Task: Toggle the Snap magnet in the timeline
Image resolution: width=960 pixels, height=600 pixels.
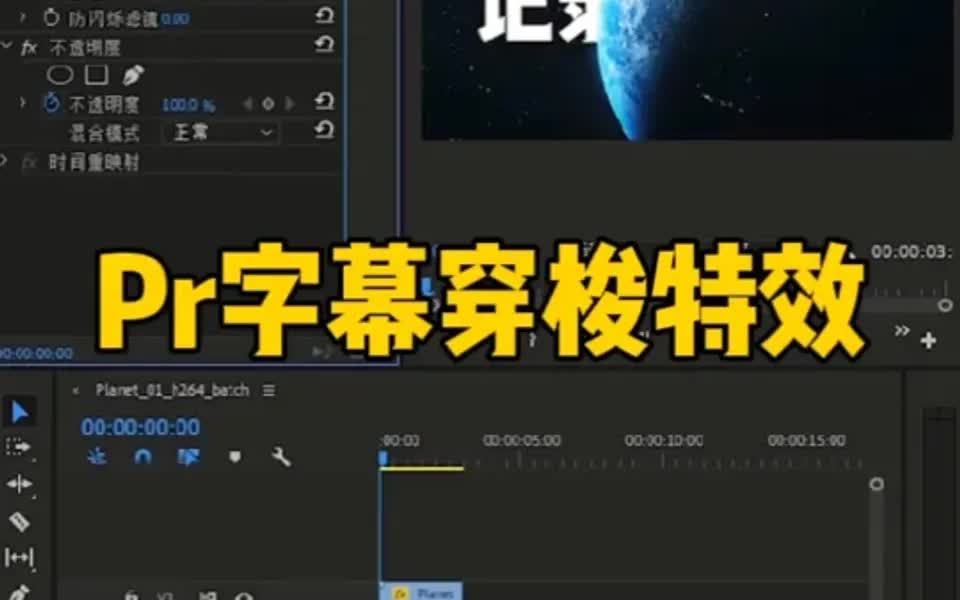Action: (x=141, y=456)
